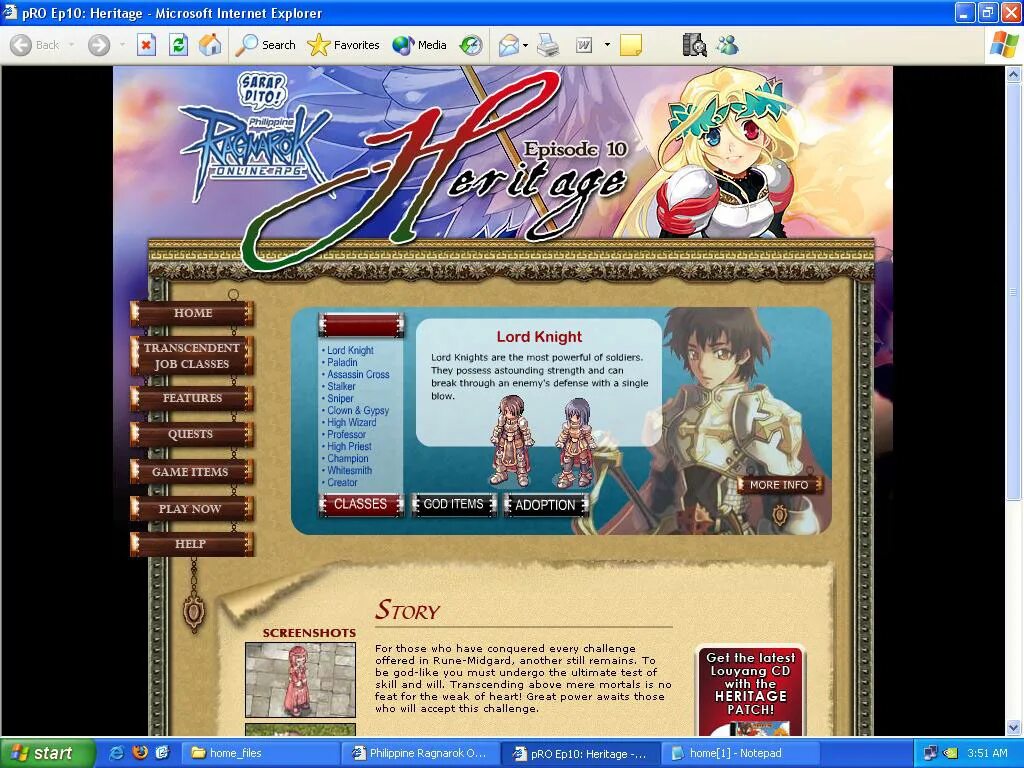Screen dimensions: 1024x768
Task: Launch Firefox from quick launch
Action: pyautogui.click(x=140, y=753)
